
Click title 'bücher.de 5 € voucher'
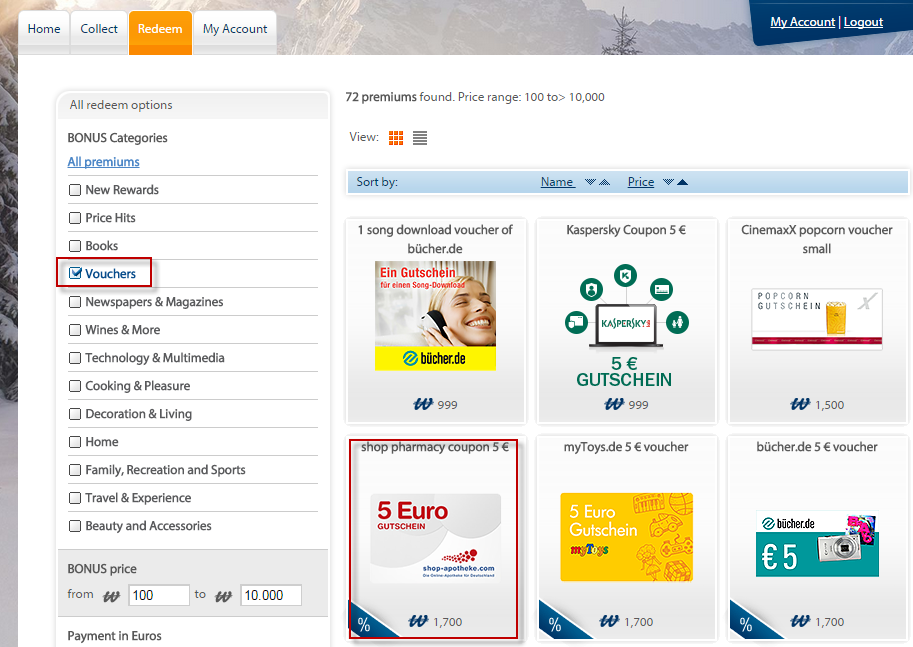point(816,447)
